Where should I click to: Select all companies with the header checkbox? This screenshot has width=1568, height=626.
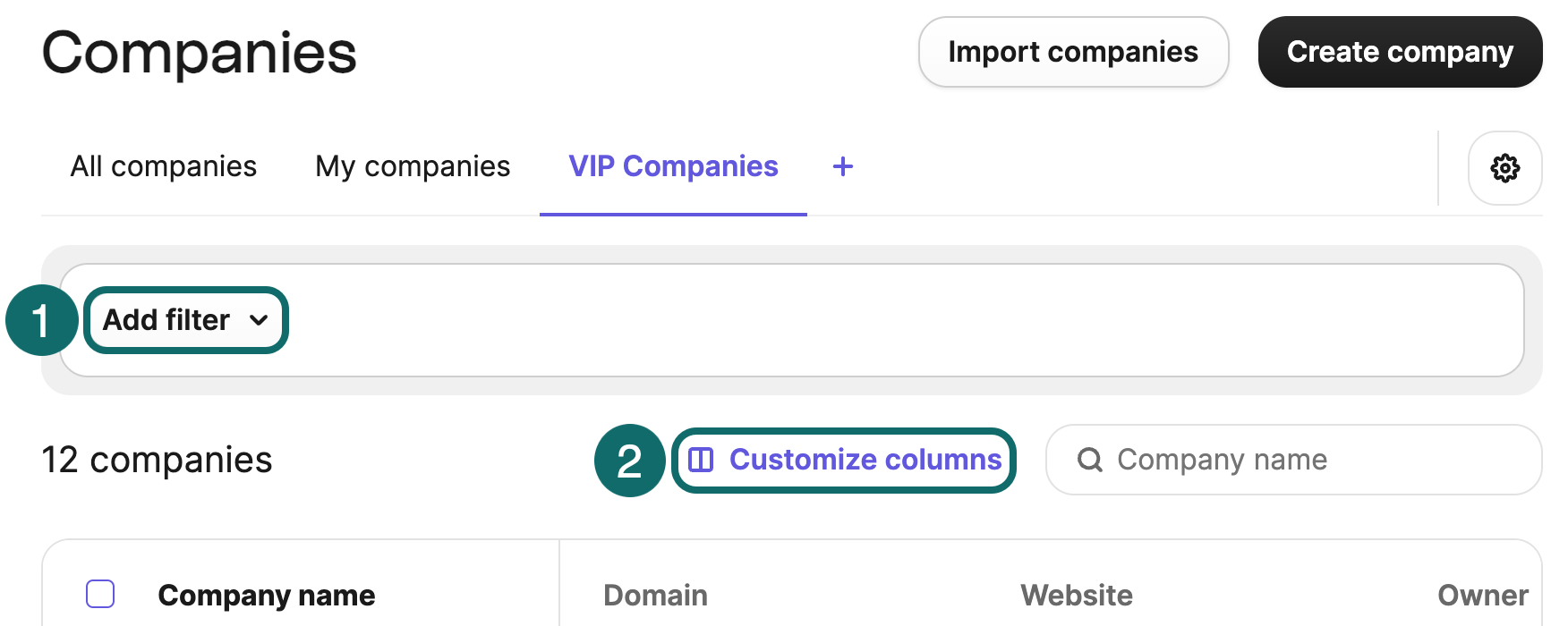[x=99, y=593]
